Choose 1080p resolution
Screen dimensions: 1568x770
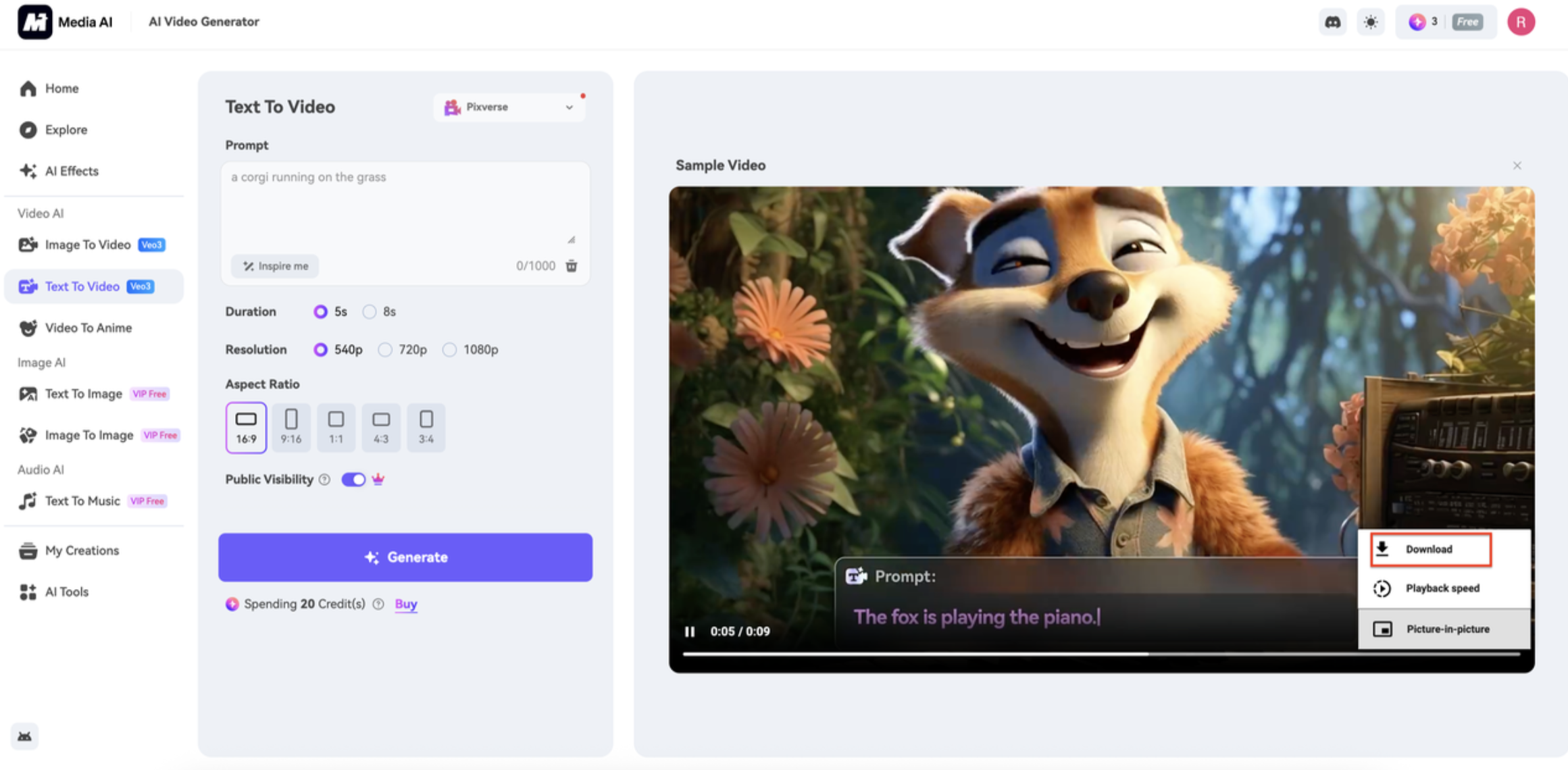pyautogui.click(x=449, y=349)
